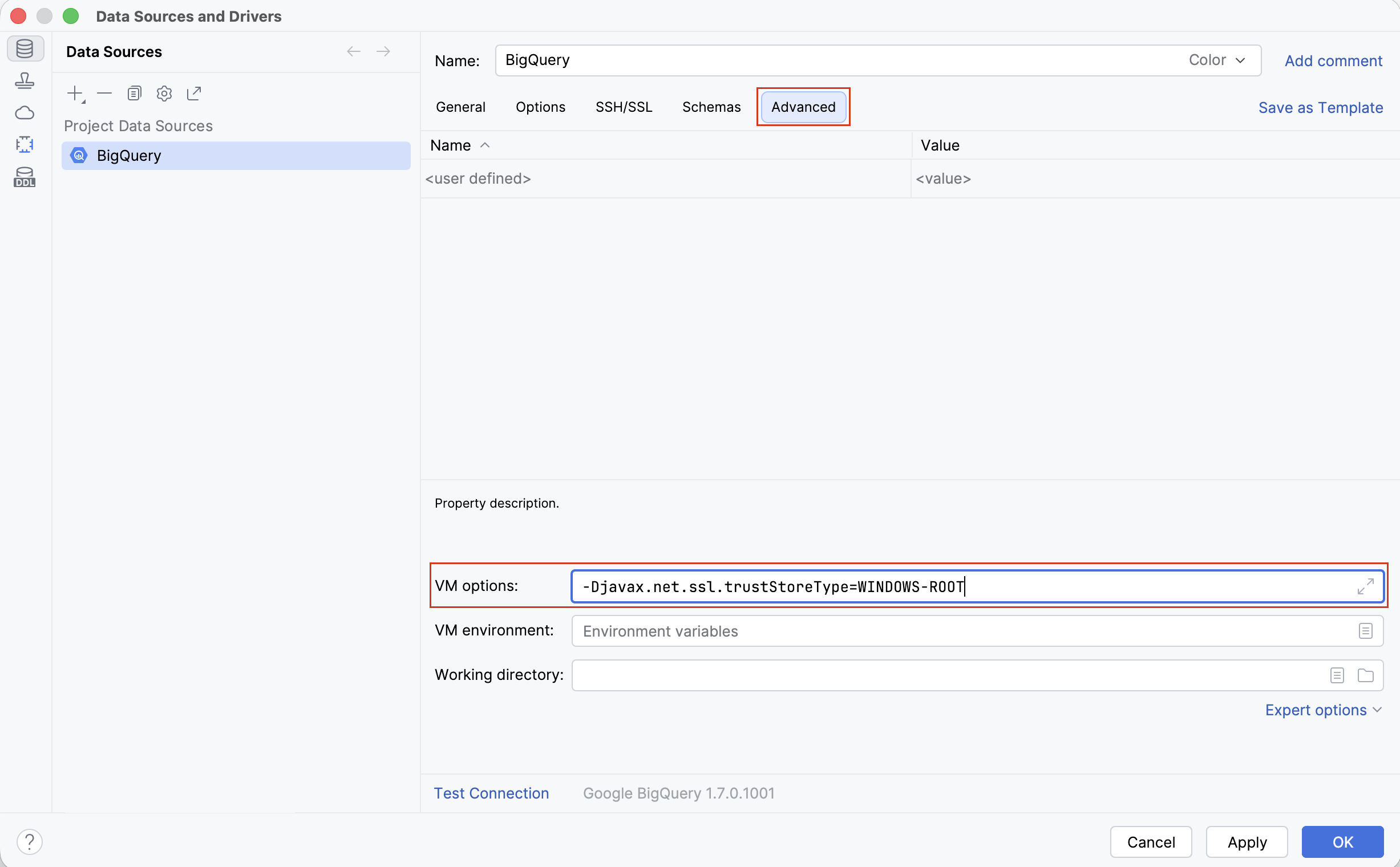Screen dimensions: 1400x867
Task: Switch to the General tab
Action: [460, 107]
